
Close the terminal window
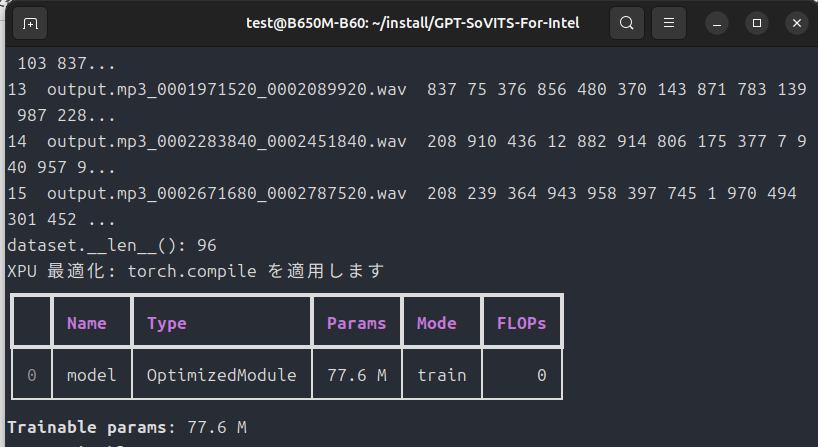pos(794,23)
